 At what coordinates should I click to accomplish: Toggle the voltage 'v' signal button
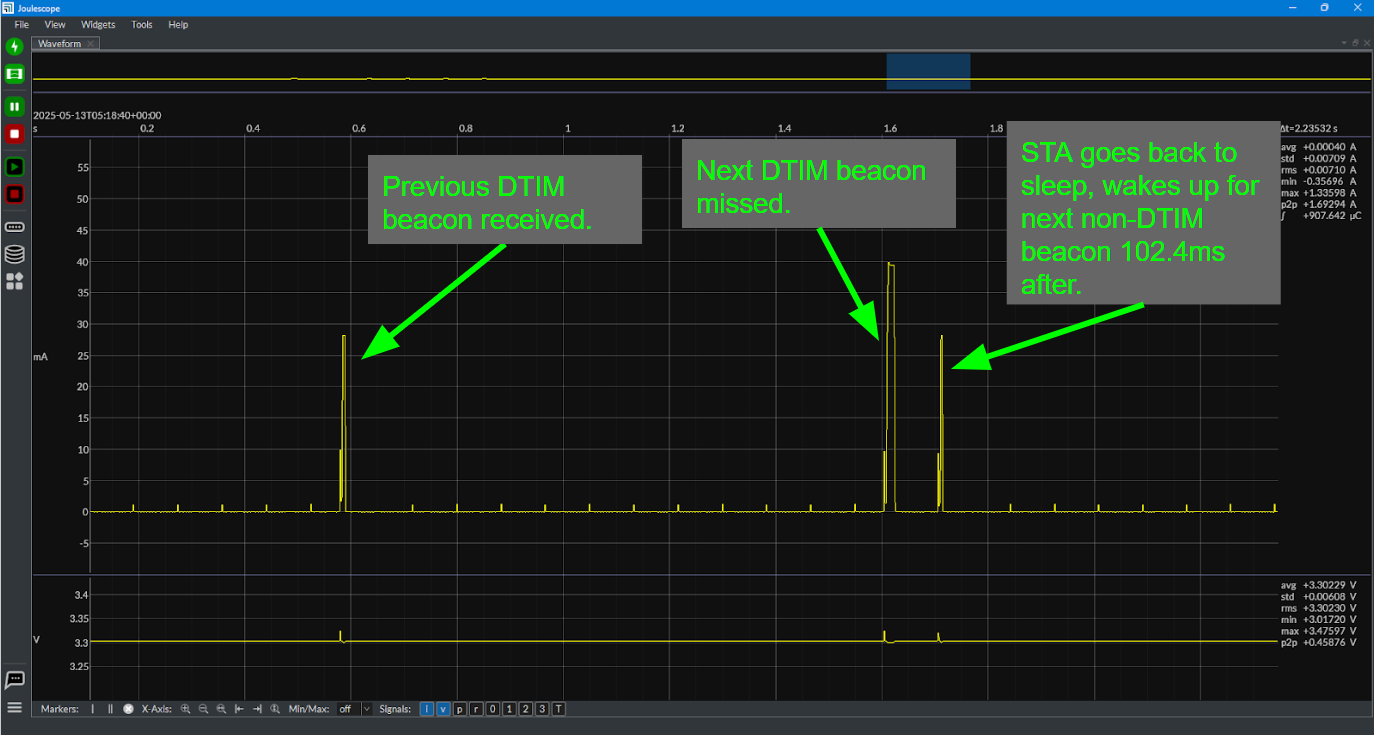pos(443,709)
